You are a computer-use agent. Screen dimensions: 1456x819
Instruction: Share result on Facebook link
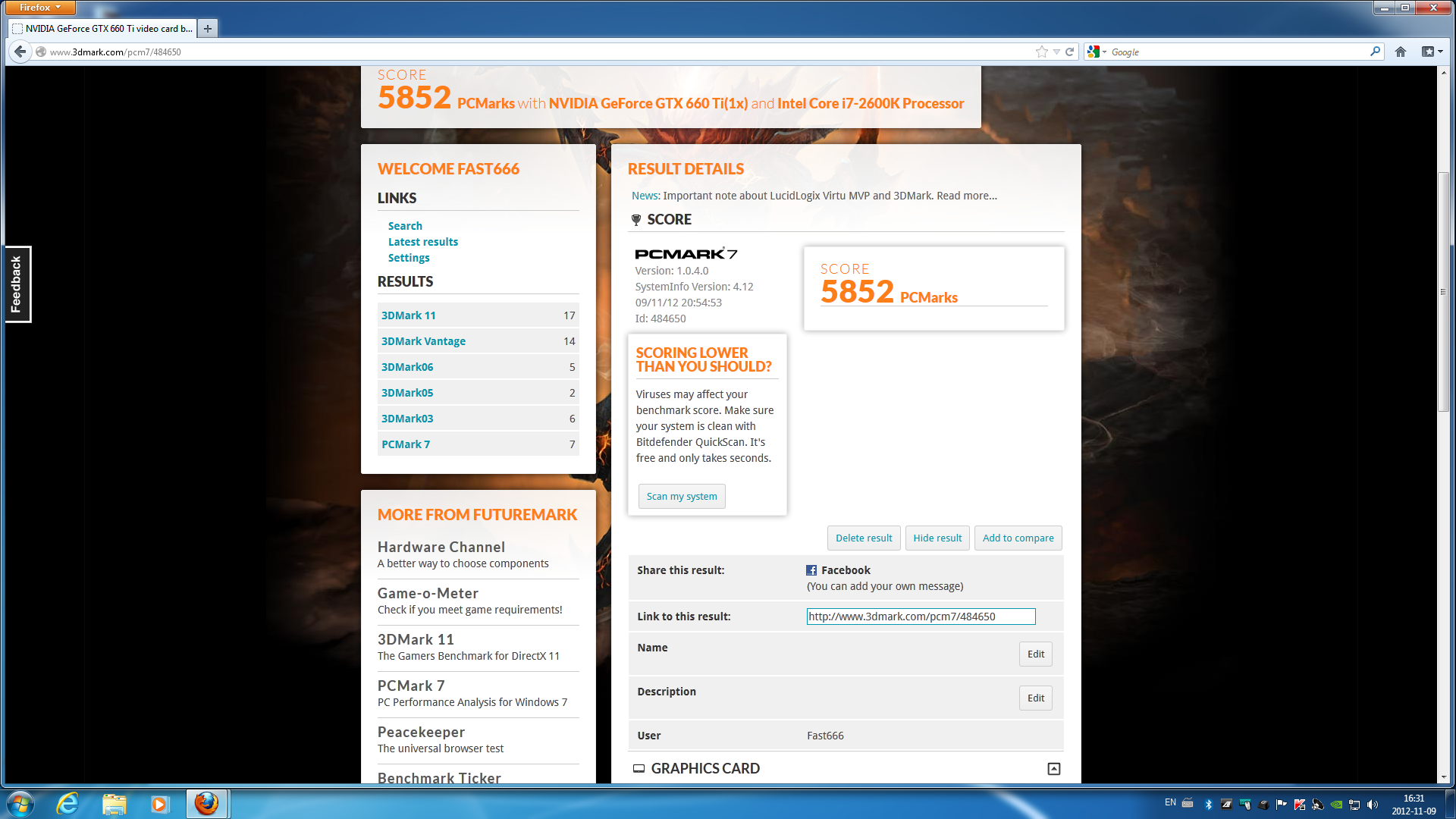[846, 570]
